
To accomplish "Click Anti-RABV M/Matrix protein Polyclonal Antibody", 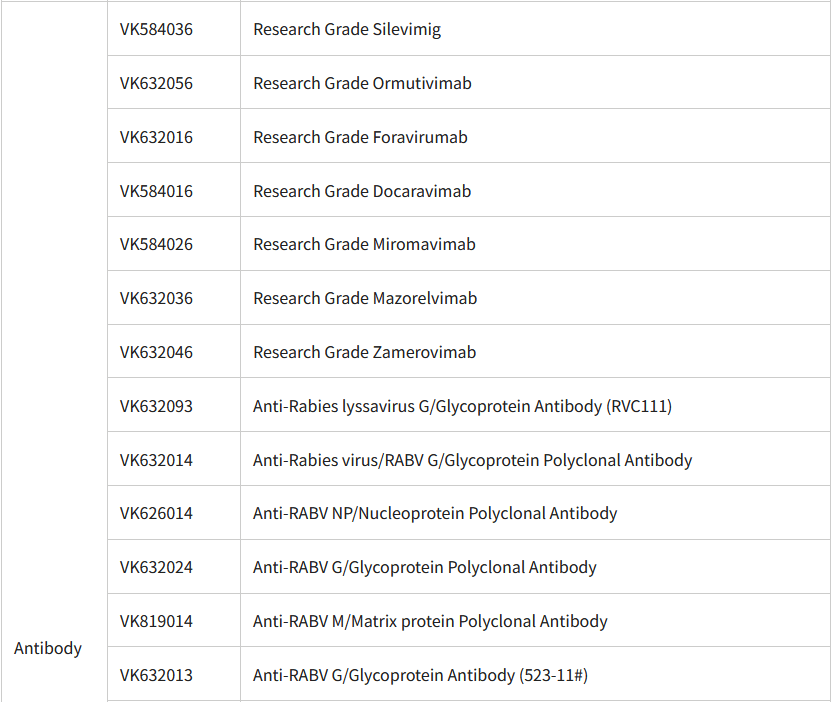I will point(430,621).
